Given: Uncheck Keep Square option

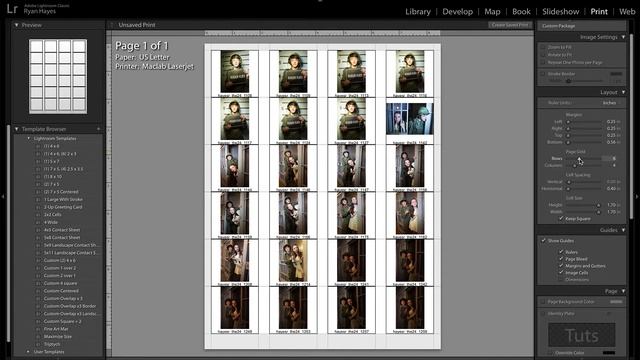Looking at the screenshot, I should 561,219.
